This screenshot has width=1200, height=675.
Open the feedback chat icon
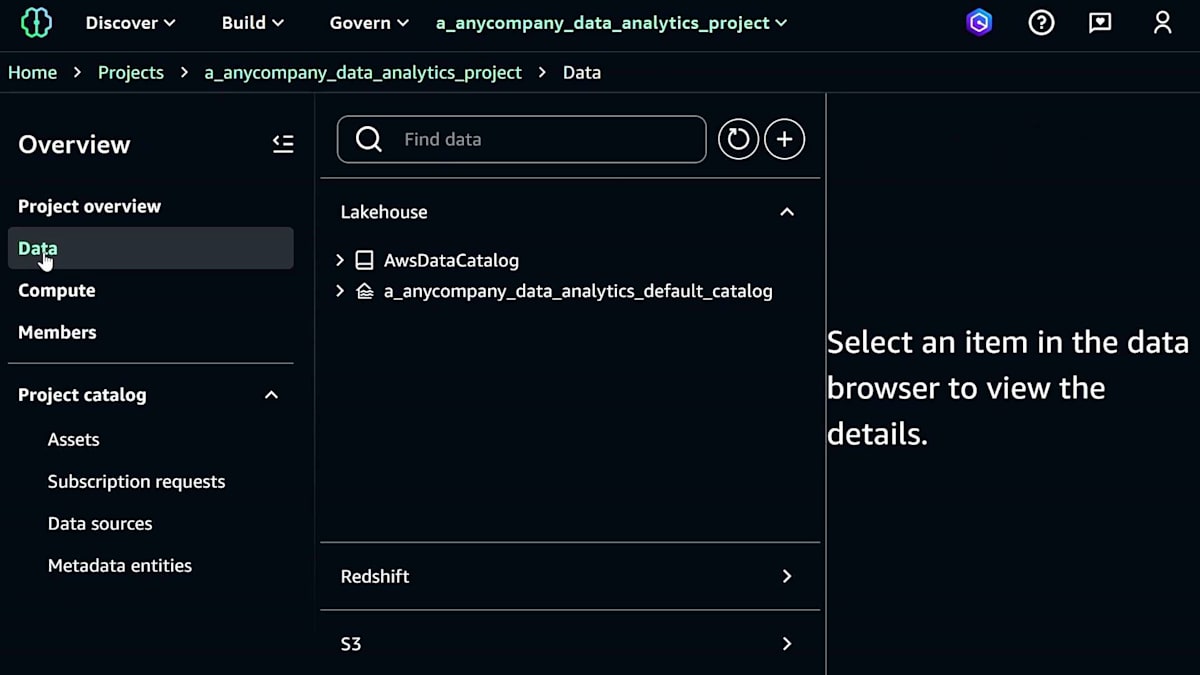[1101, 23]
